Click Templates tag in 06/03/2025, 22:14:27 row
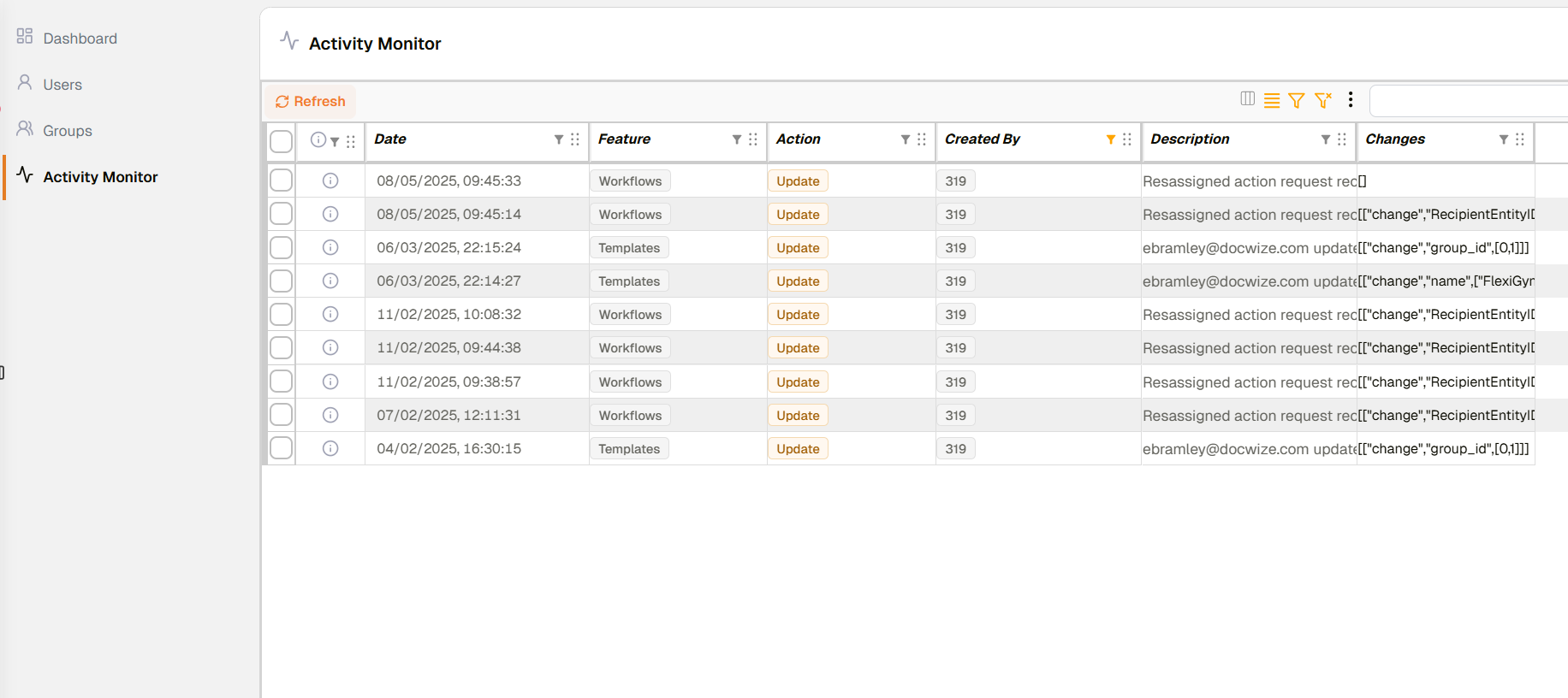Viewport: 1568px width, 698px height. [629, 281]
